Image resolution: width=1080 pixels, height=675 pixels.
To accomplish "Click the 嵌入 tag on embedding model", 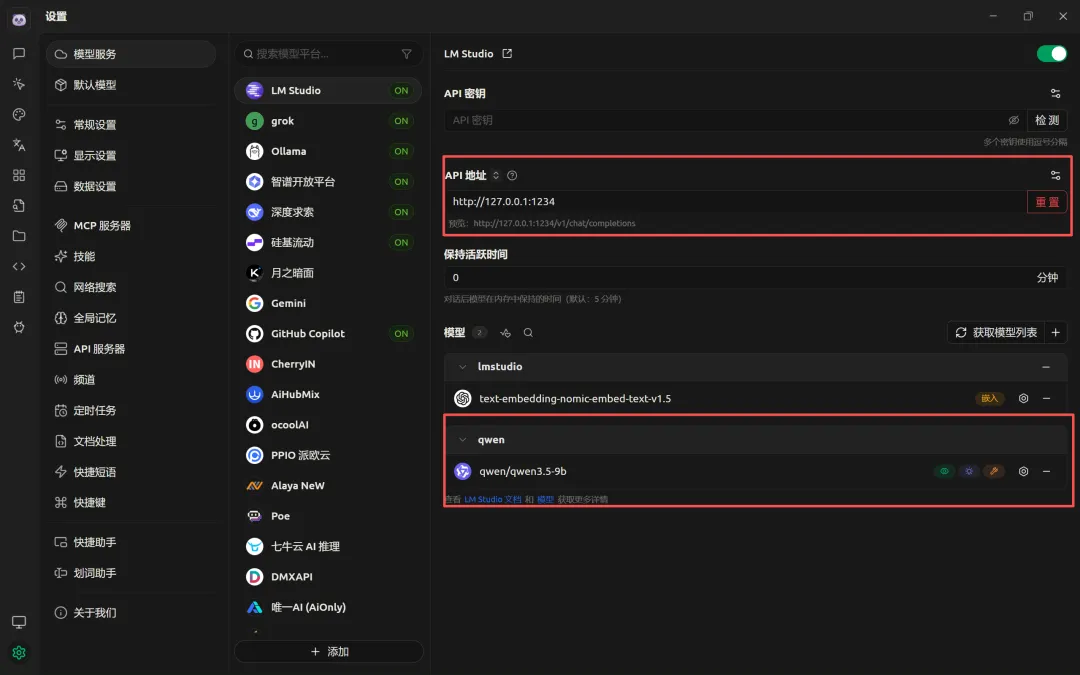I will click(x=990, y=398).
